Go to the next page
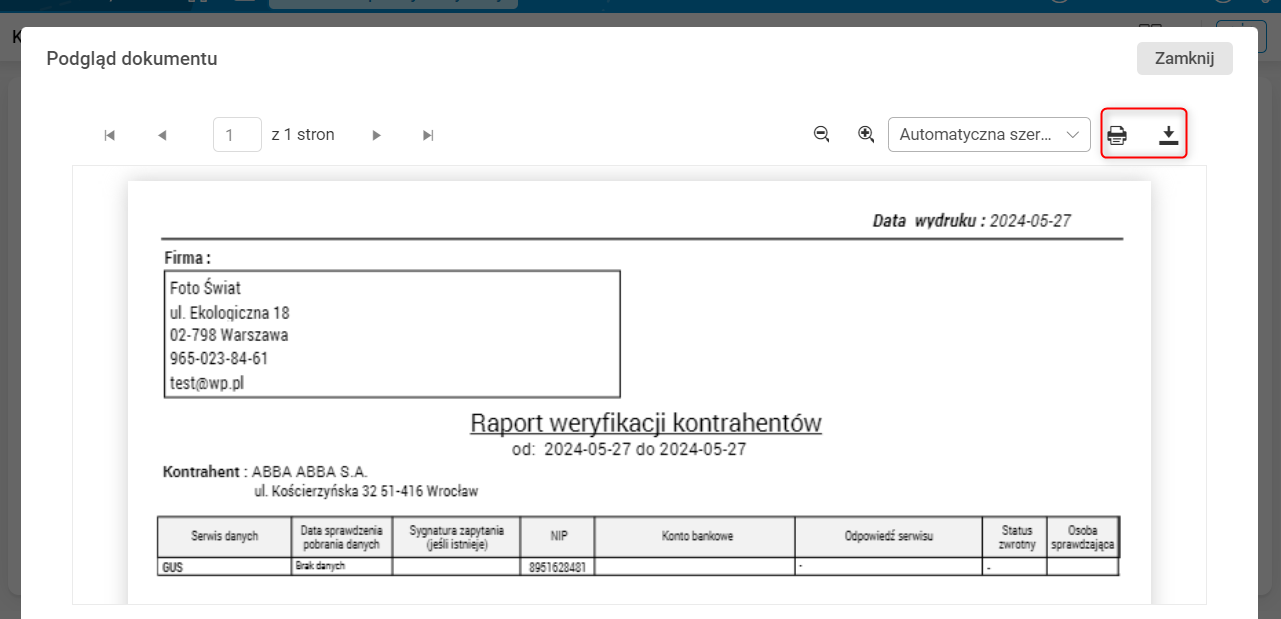 pos(376,134)
